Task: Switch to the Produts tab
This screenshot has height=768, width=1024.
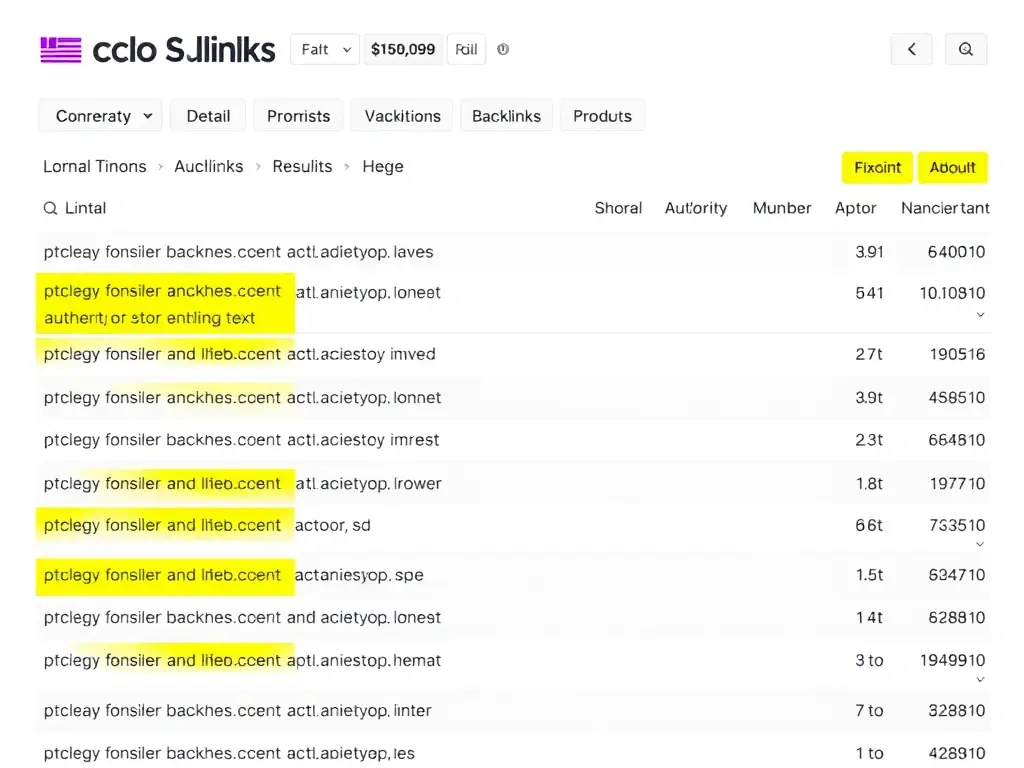Action: coord(602,116)
